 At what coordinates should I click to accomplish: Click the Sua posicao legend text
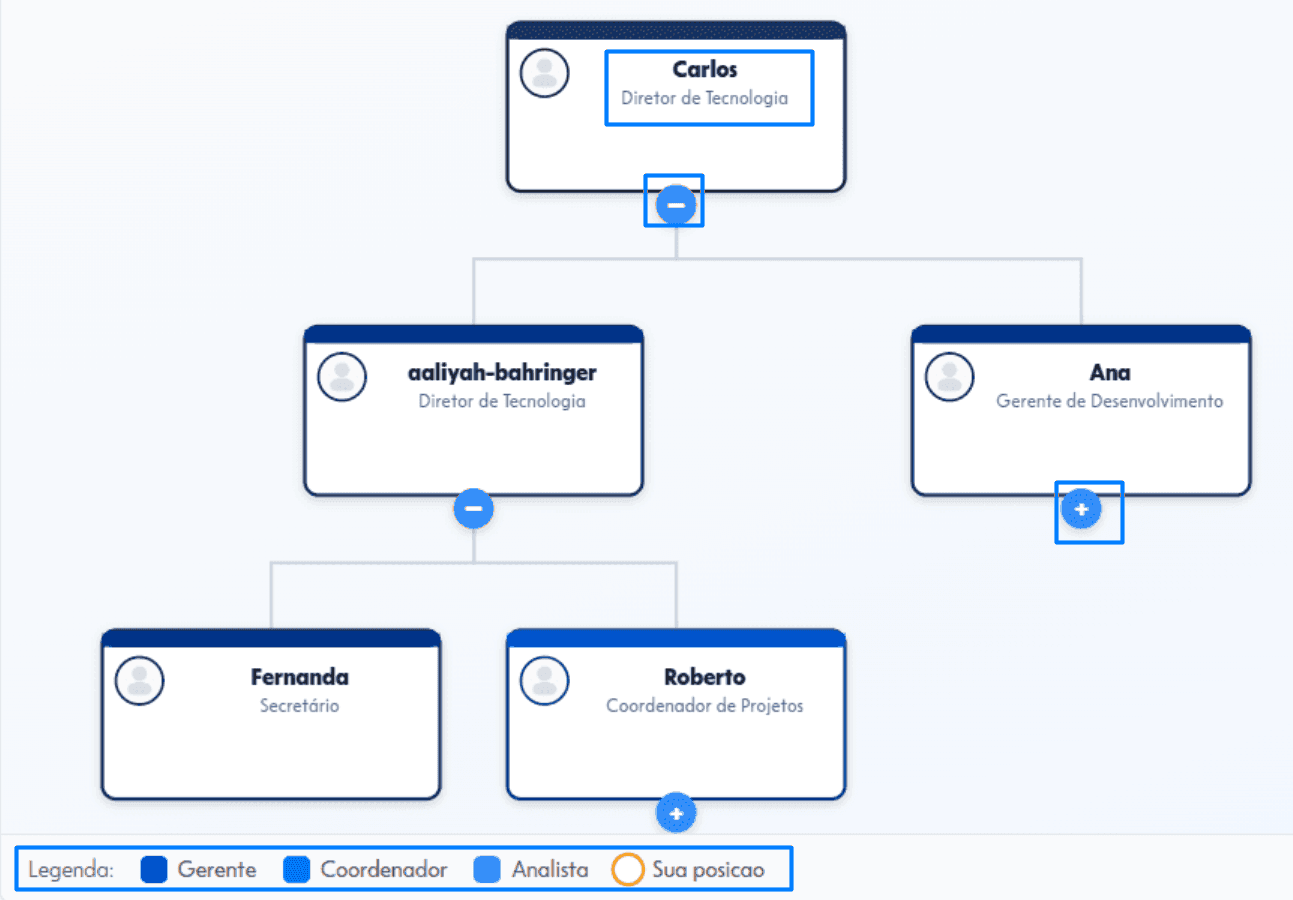click(x=709, y=870)
